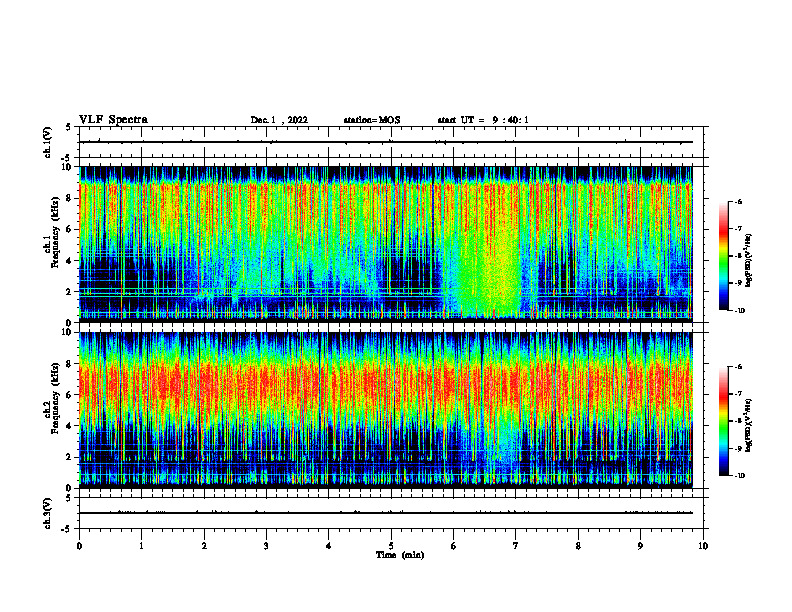Click the ch.2 spectrogram color scale bar
The image size is (792, 612).
tap(723, 421)
